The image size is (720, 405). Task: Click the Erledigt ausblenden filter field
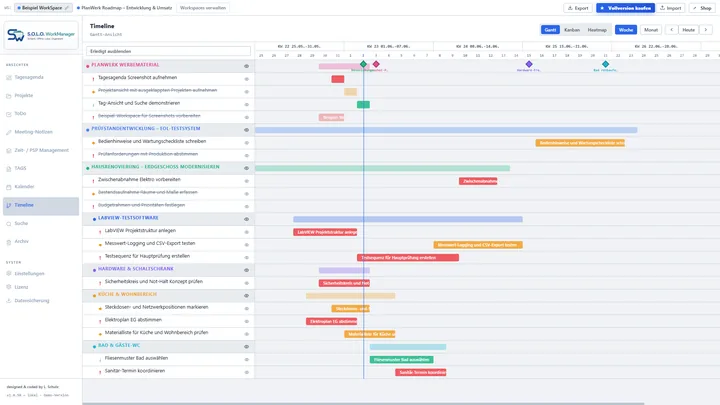(x=169, y=51)
